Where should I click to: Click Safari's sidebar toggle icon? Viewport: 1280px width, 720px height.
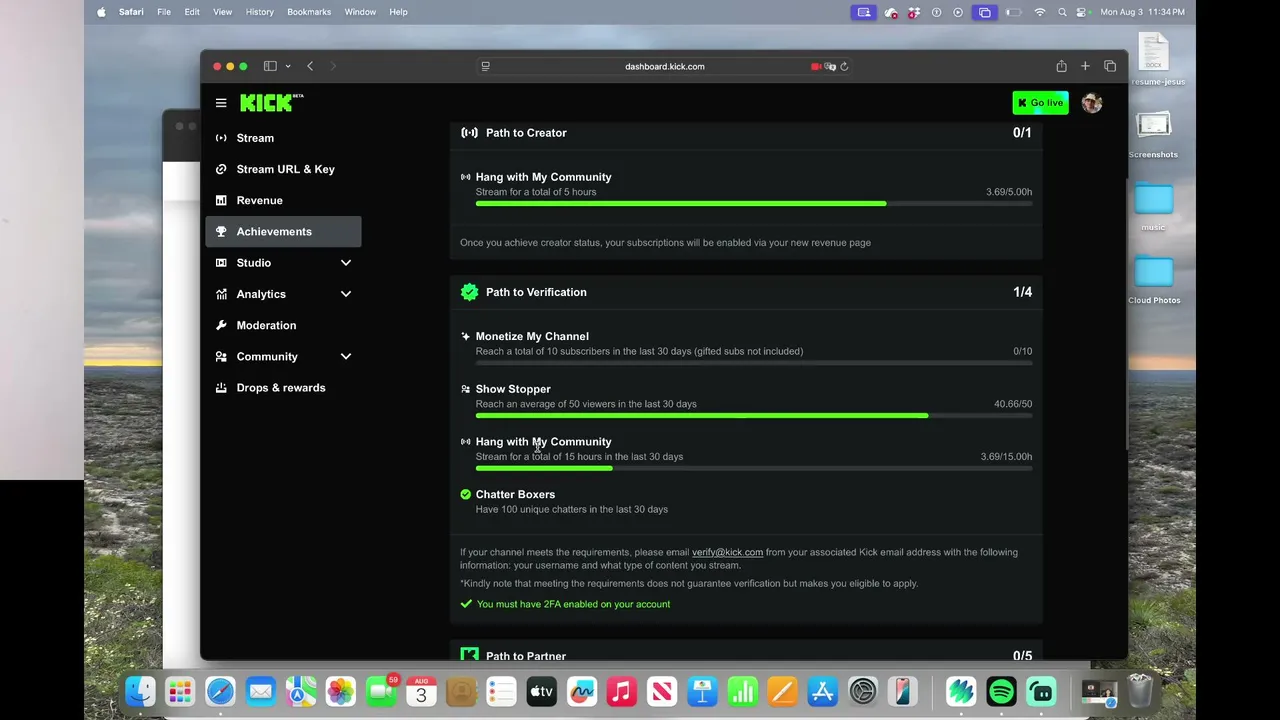270,66
